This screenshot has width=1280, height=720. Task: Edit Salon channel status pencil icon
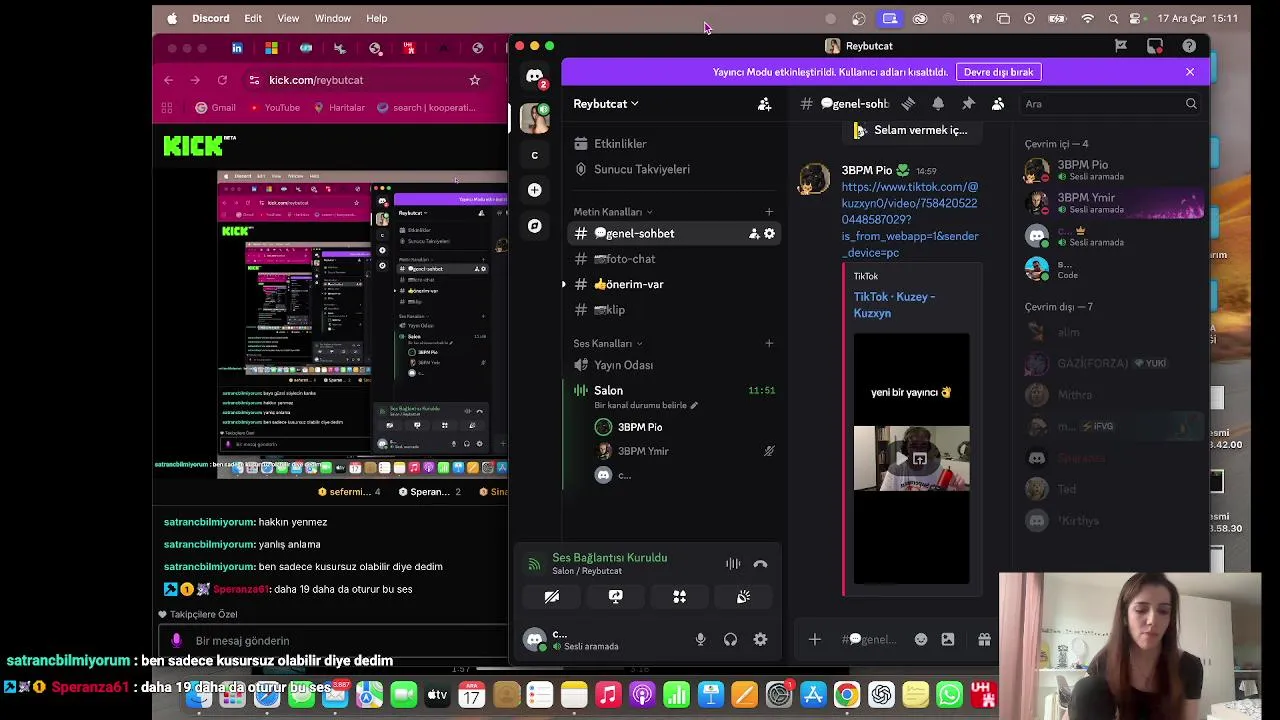click(694, 405)
